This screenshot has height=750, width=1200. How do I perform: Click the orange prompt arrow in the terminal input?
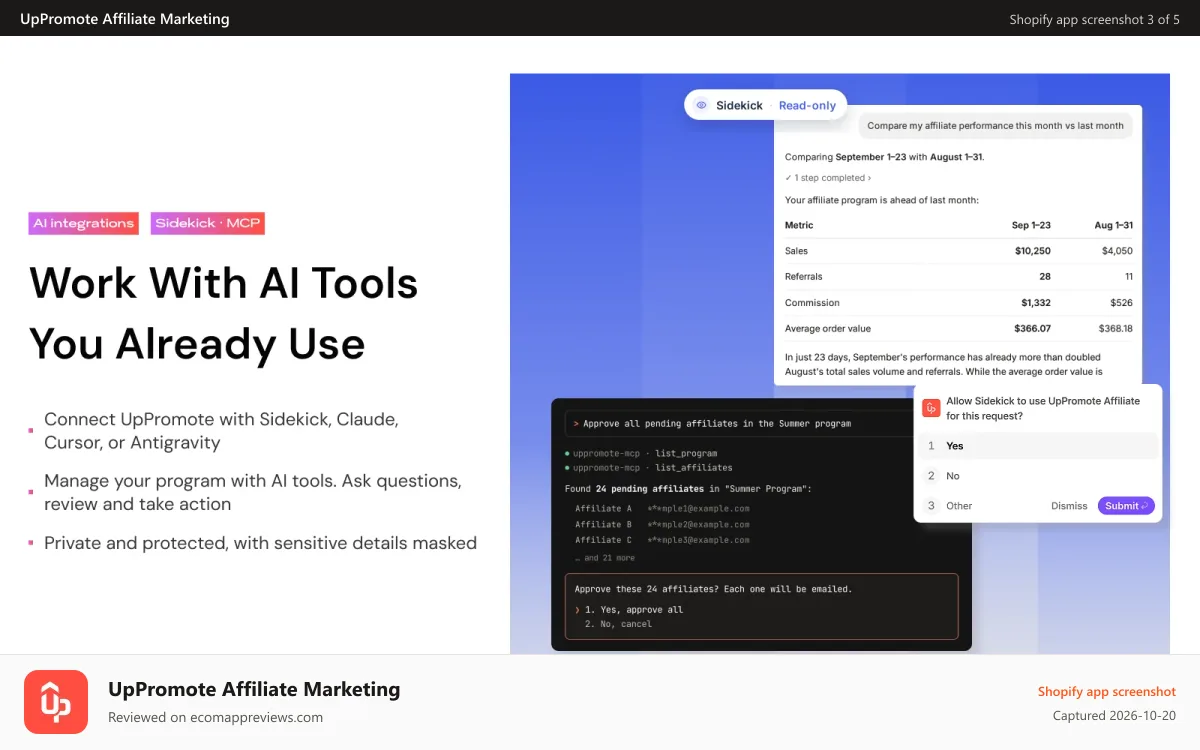[x=576, y=424]
